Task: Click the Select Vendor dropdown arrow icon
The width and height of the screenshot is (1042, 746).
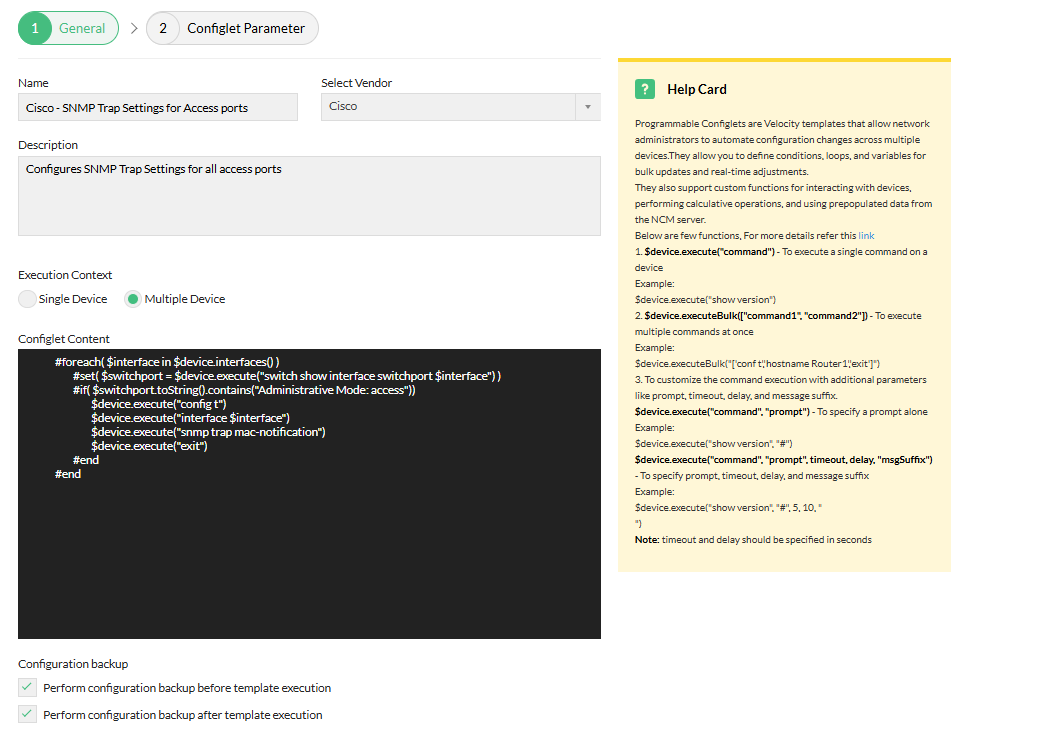Action: point(587,106)
